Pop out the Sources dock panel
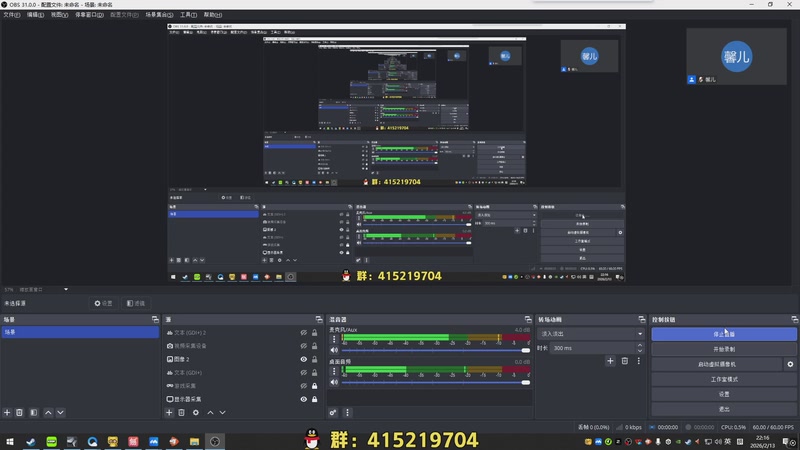800x450 pixels. click(x=319, y=319)
